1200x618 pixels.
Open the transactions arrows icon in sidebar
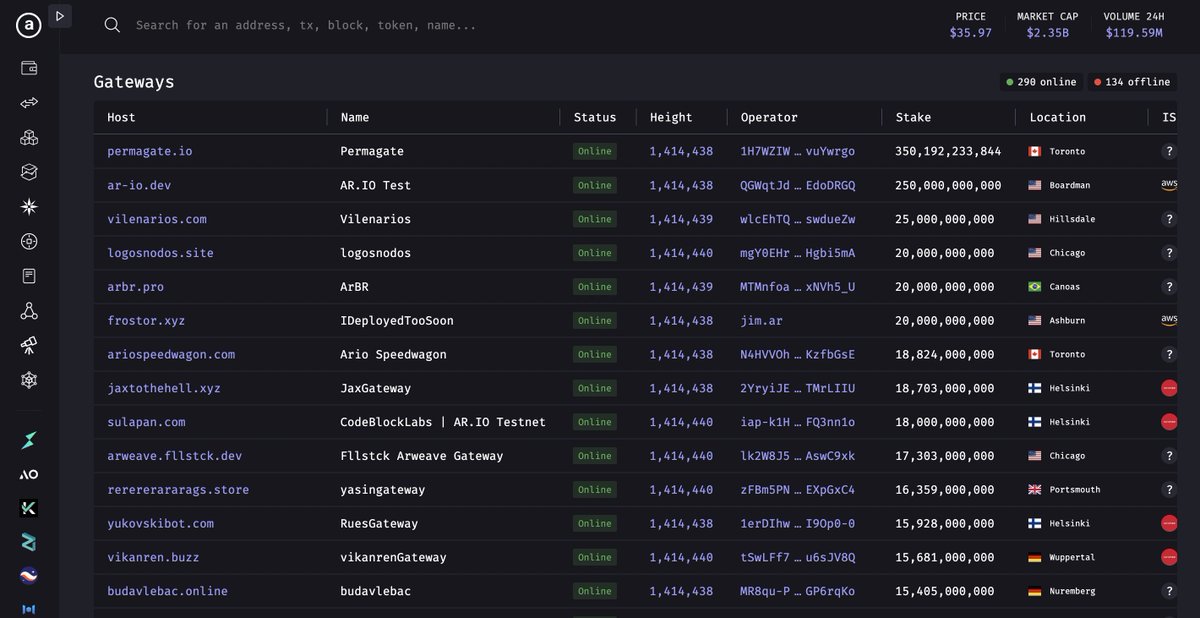tap(29, 103)
